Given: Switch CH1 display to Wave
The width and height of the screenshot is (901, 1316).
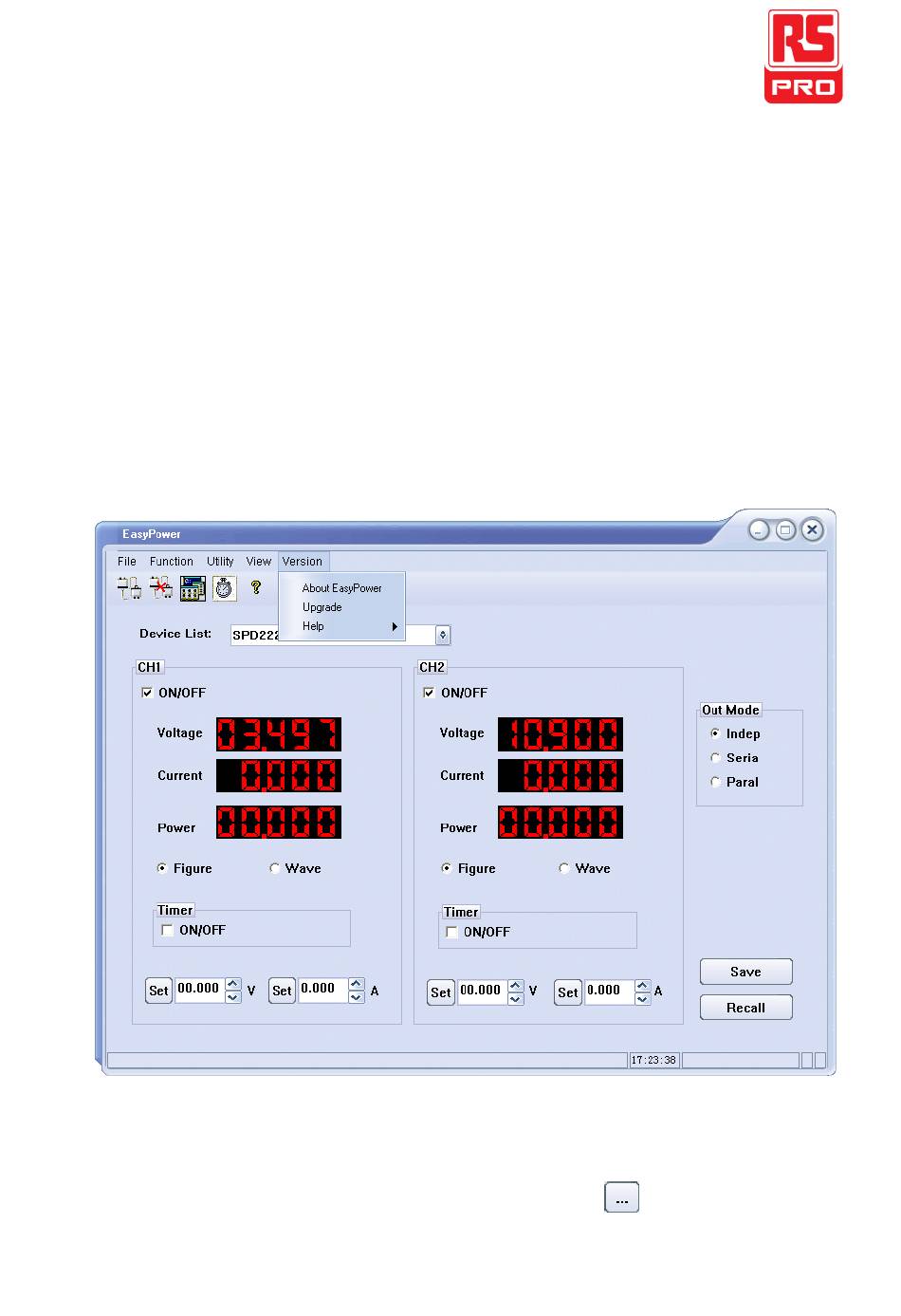Looking at the screenshot, I should tap(275, 868).
